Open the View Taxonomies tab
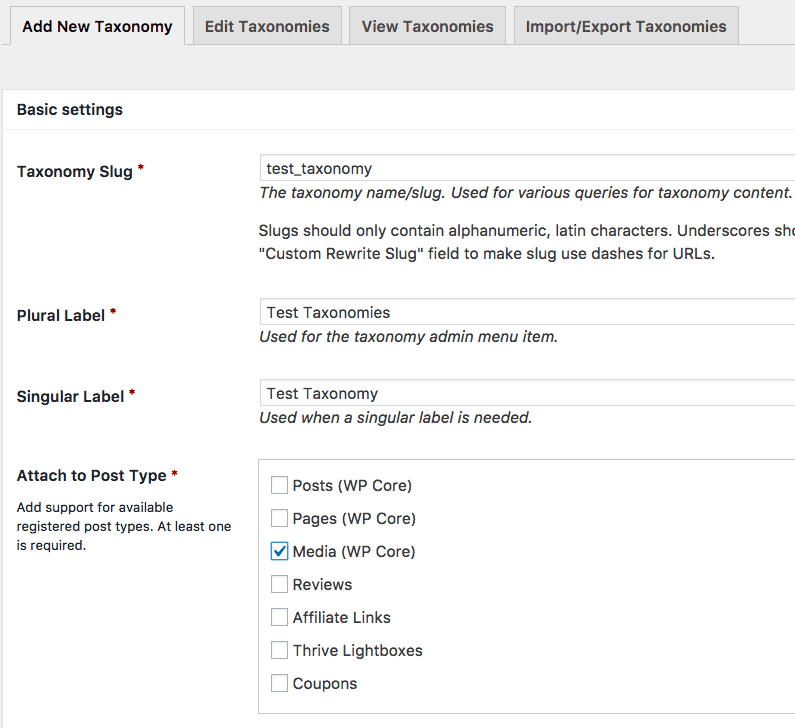 click(x=427, y=26)
